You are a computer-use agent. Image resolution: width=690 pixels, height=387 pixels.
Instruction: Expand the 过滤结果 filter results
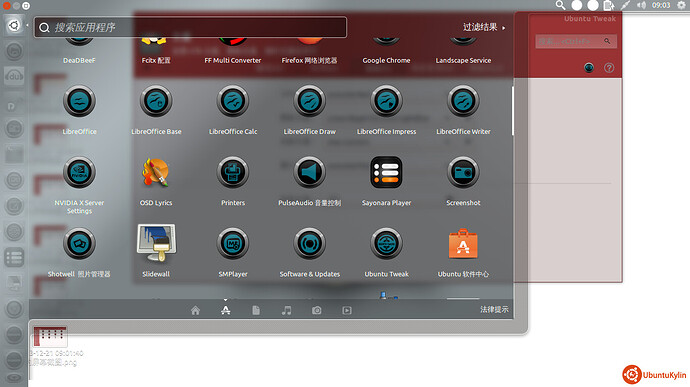pos(484,27)
